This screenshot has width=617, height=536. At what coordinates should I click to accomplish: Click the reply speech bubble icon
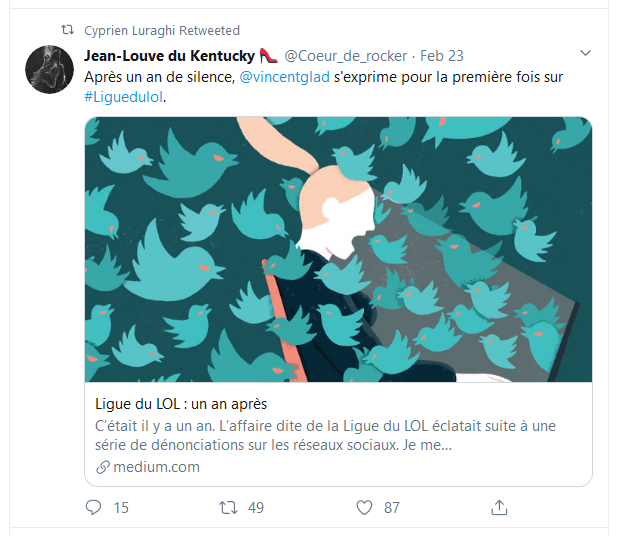click(x=94, y=508)
